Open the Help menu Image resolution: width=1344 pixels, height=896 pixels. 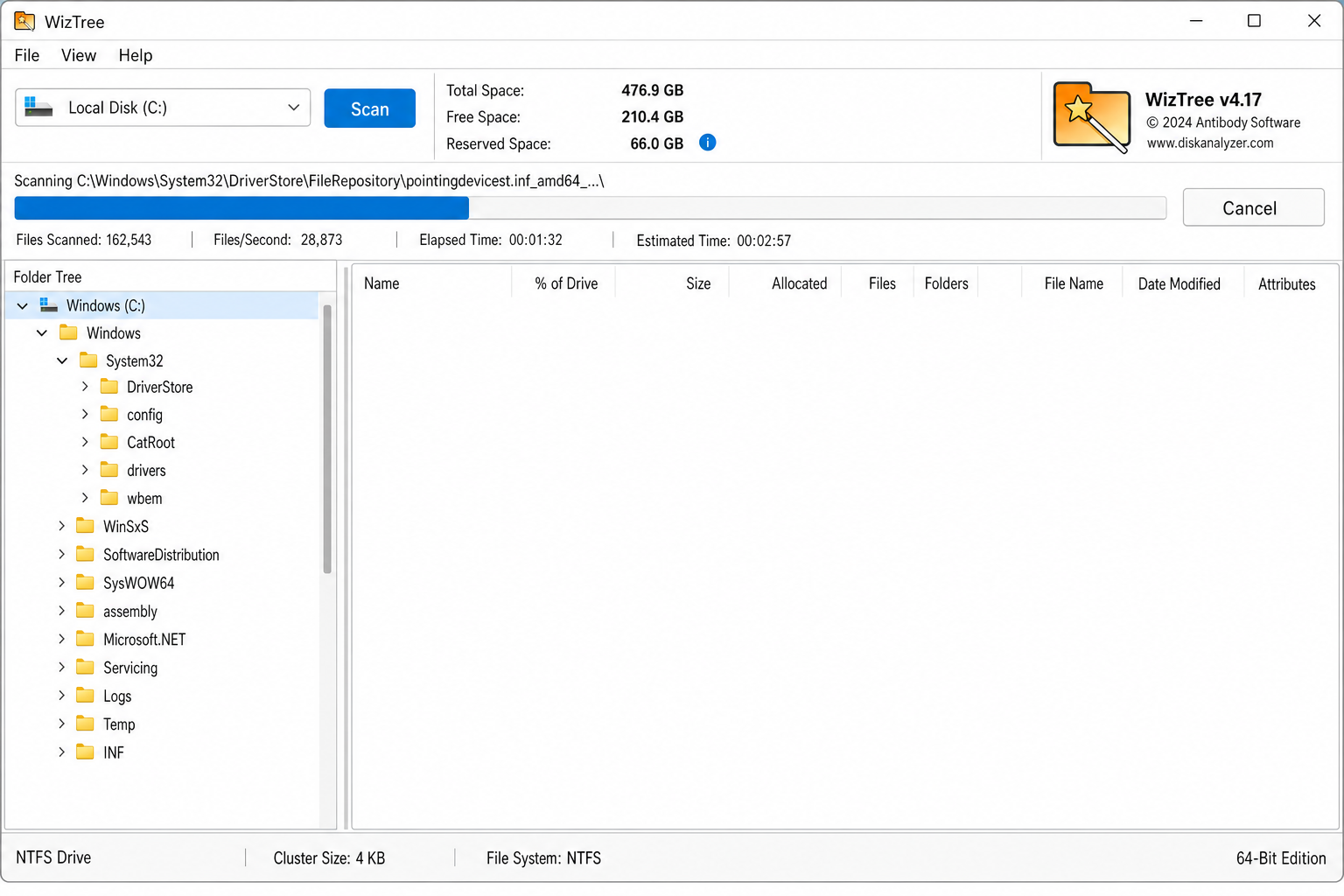pos(136,55)
